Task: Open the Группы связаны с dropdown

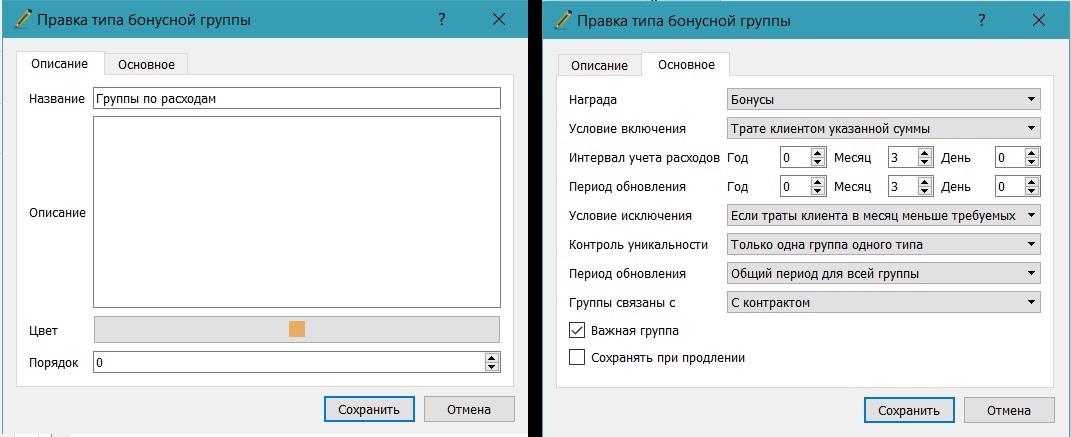Action: point(883,302)
